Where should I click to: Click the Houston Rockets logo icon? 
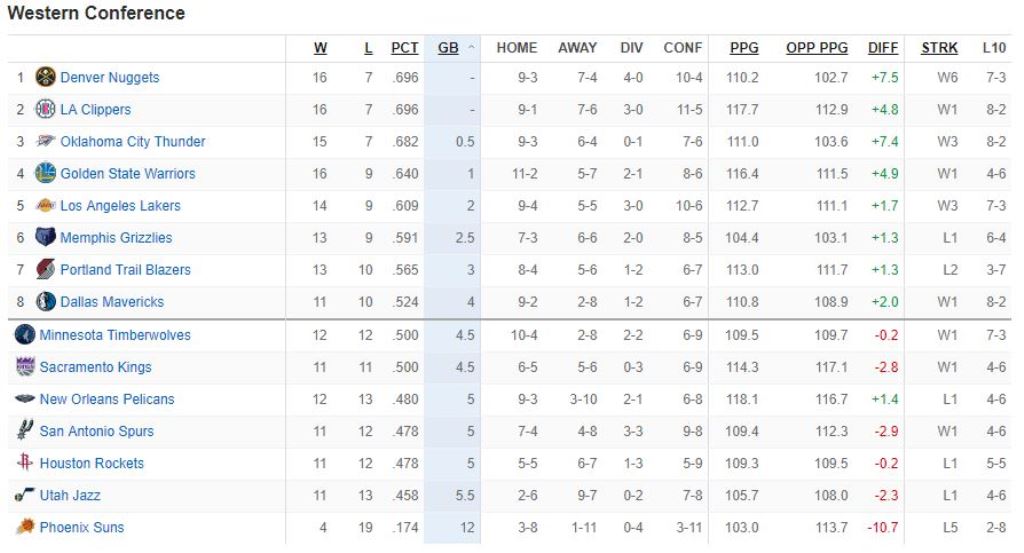pos(25,463)
